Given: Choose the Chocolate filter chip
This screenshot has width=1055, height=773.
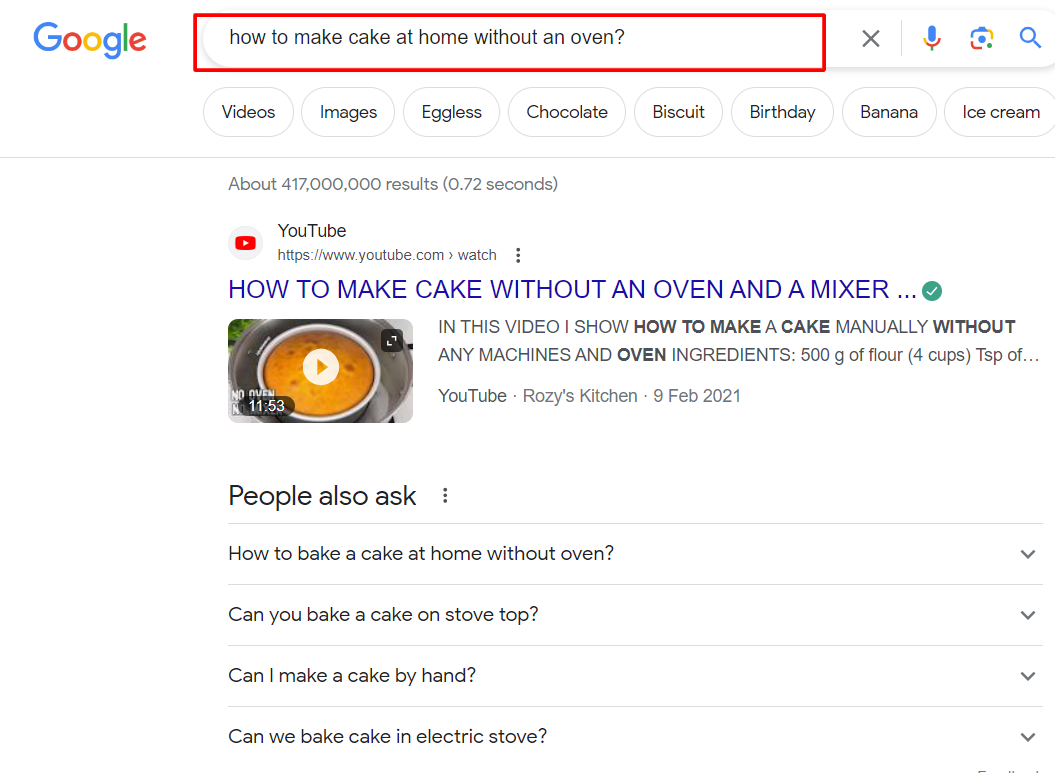Looking at the screenshot, I should (567, 112).
